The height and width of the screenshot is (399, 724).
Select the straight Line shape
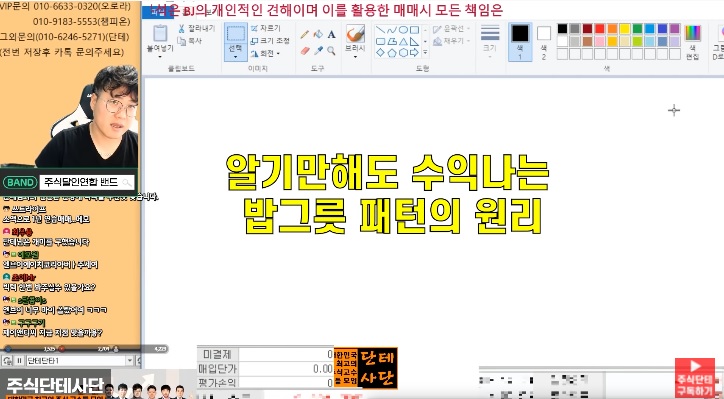tap(380, 30)
